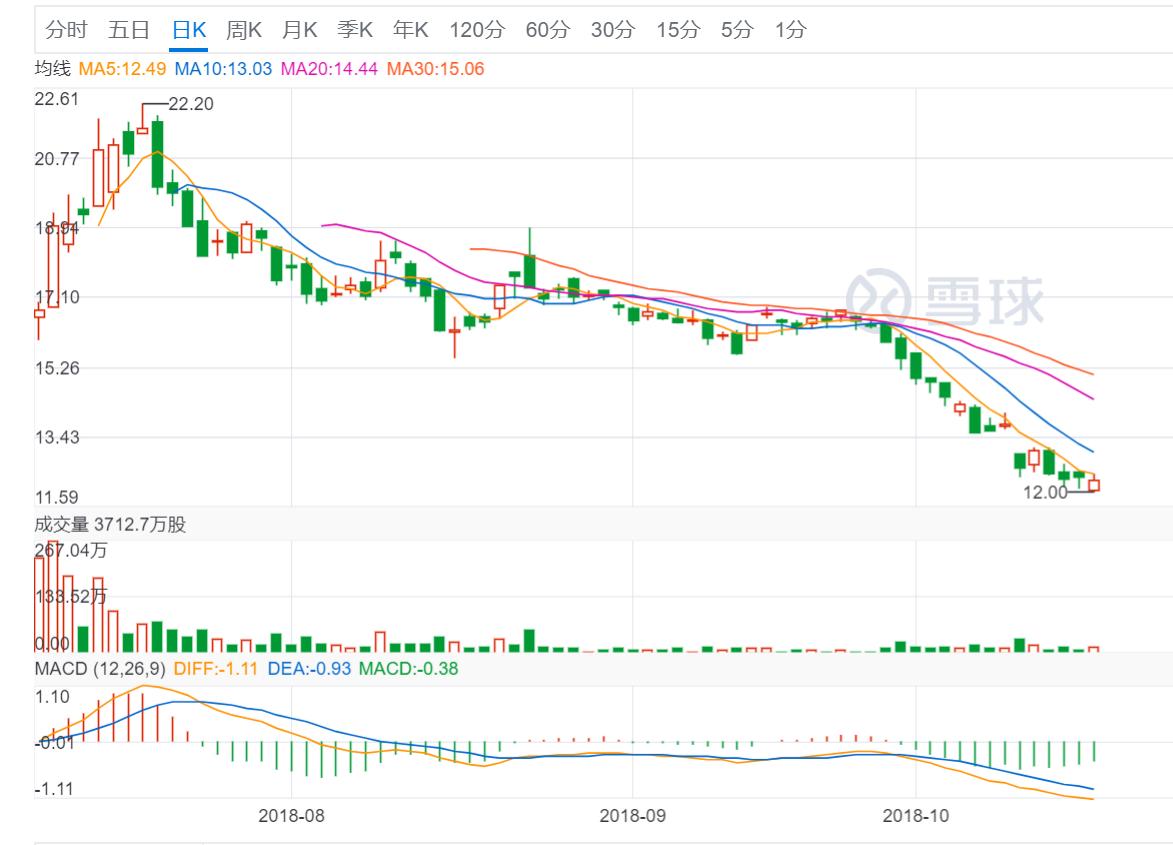Image resolution: width=1173 pixels, height=845 pixels.
Task: Switch to the 1分 interval tab
Action: 790,30
